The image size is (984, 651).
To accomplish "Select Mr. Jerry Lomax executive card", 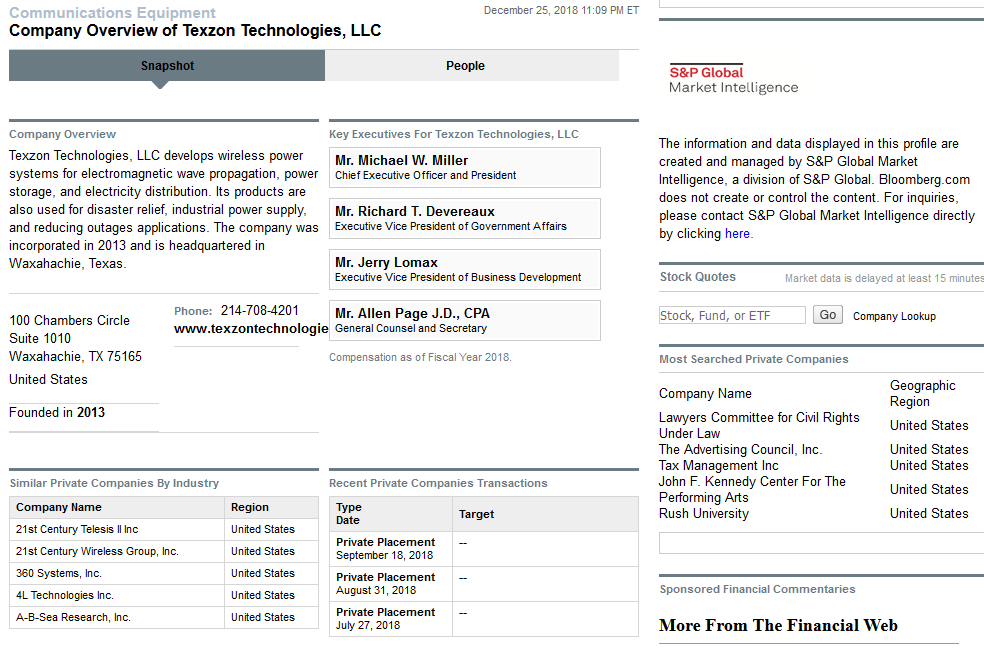I will tap(464, 269).
